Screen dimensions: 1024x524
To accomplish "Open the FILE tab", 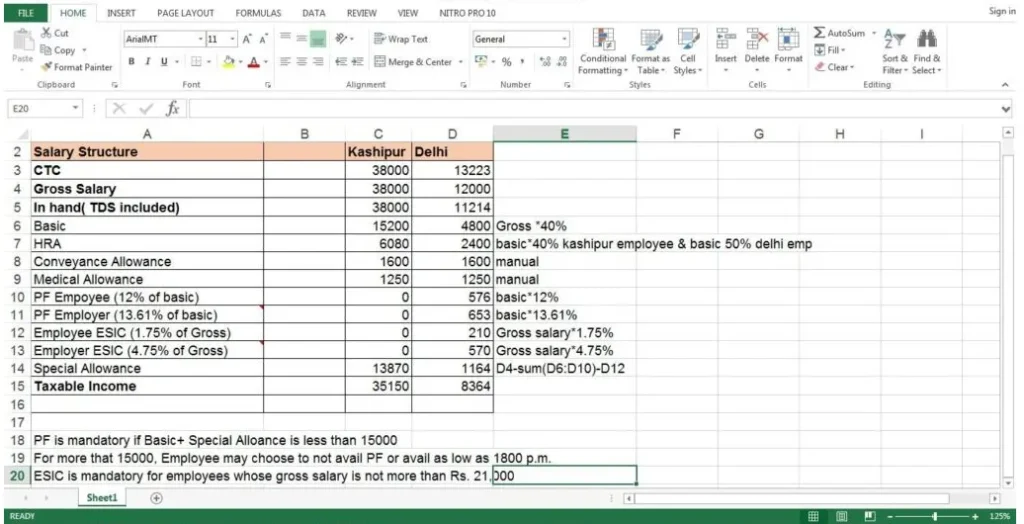I will coord(26,13).
